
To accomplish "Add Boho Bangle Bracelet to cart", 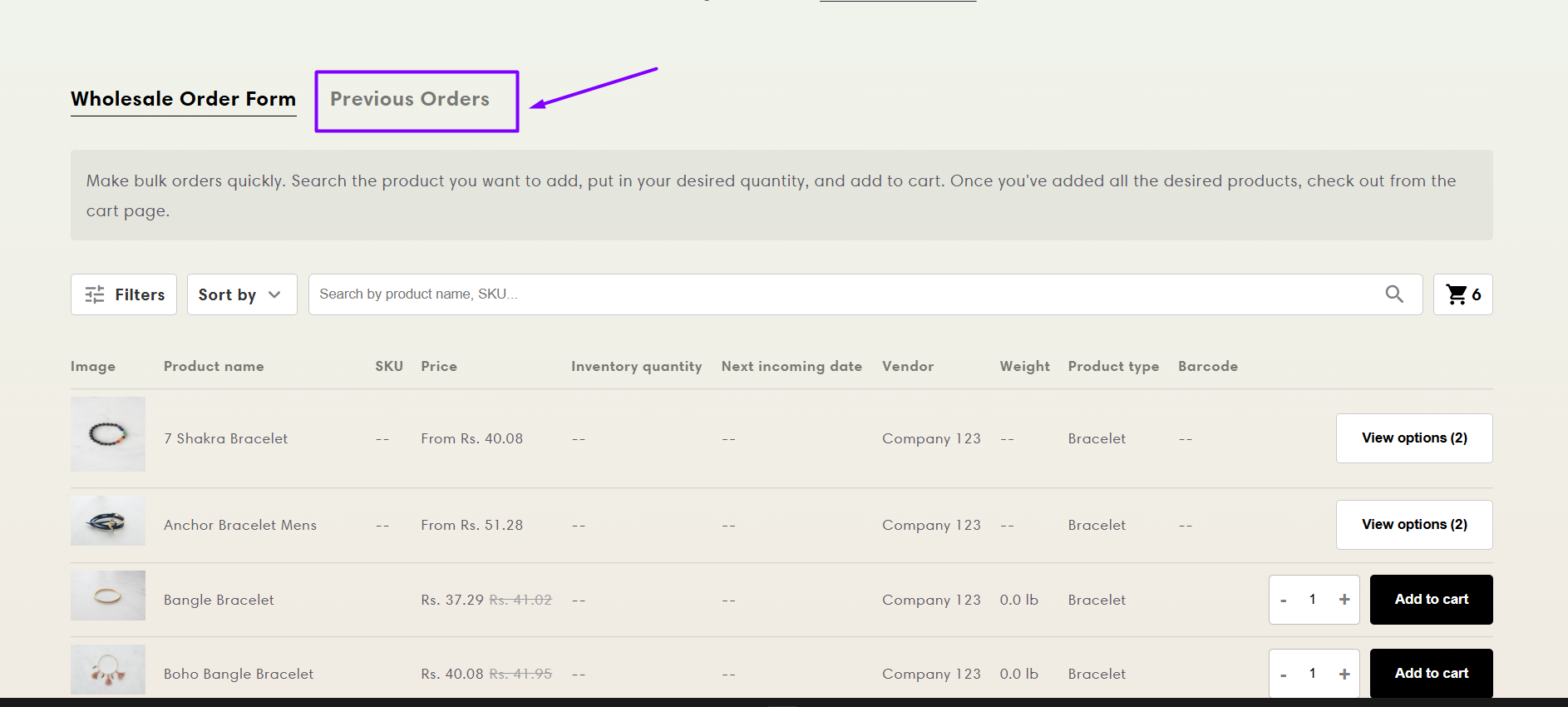I will [1431, 673].
